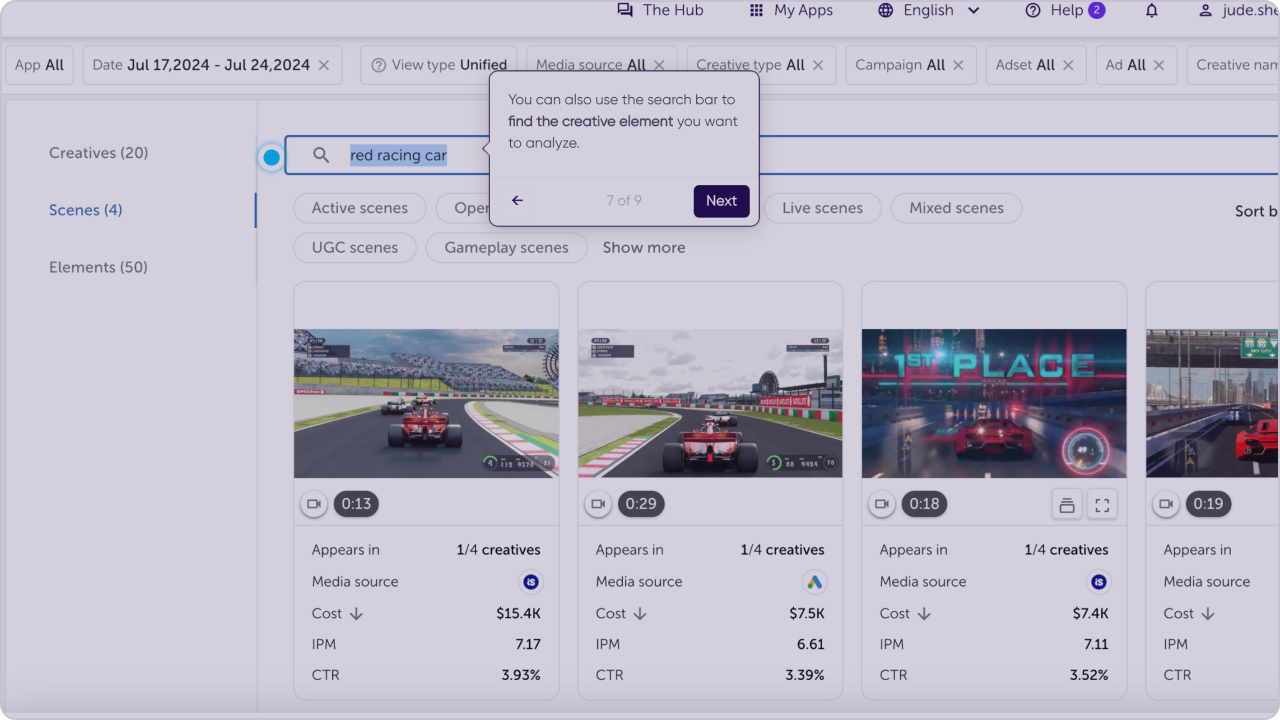Image resolution: width=1280 pixels, height=720 pixels.
Task: Clear the Media source filter X
Action: tap(659, 65)
